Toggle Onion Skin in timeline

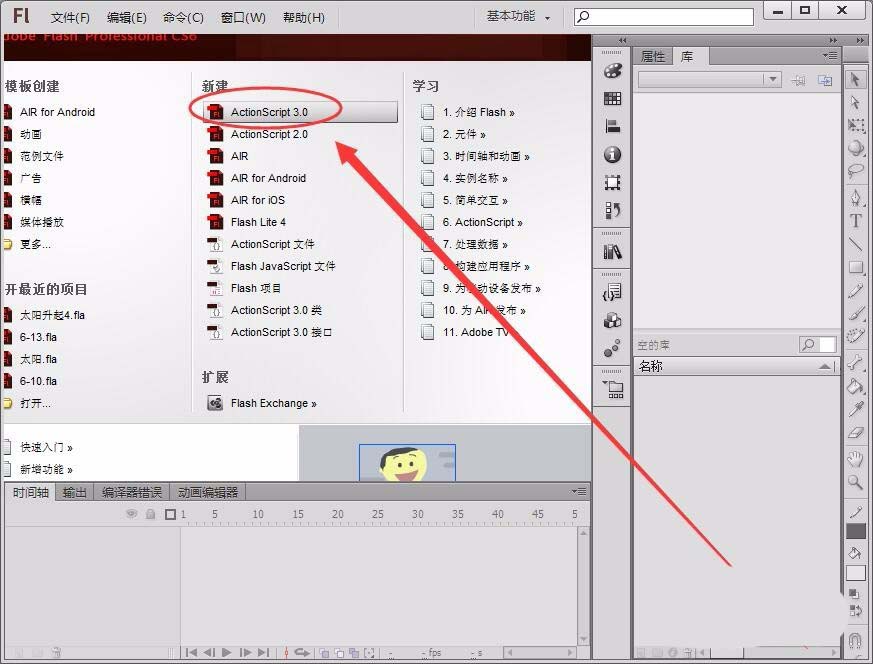[325, 653]
